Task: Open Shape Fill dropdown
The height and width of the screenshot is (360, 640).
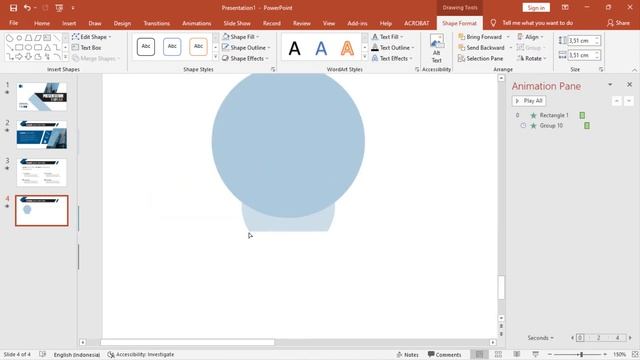Action: pos(241,37)
